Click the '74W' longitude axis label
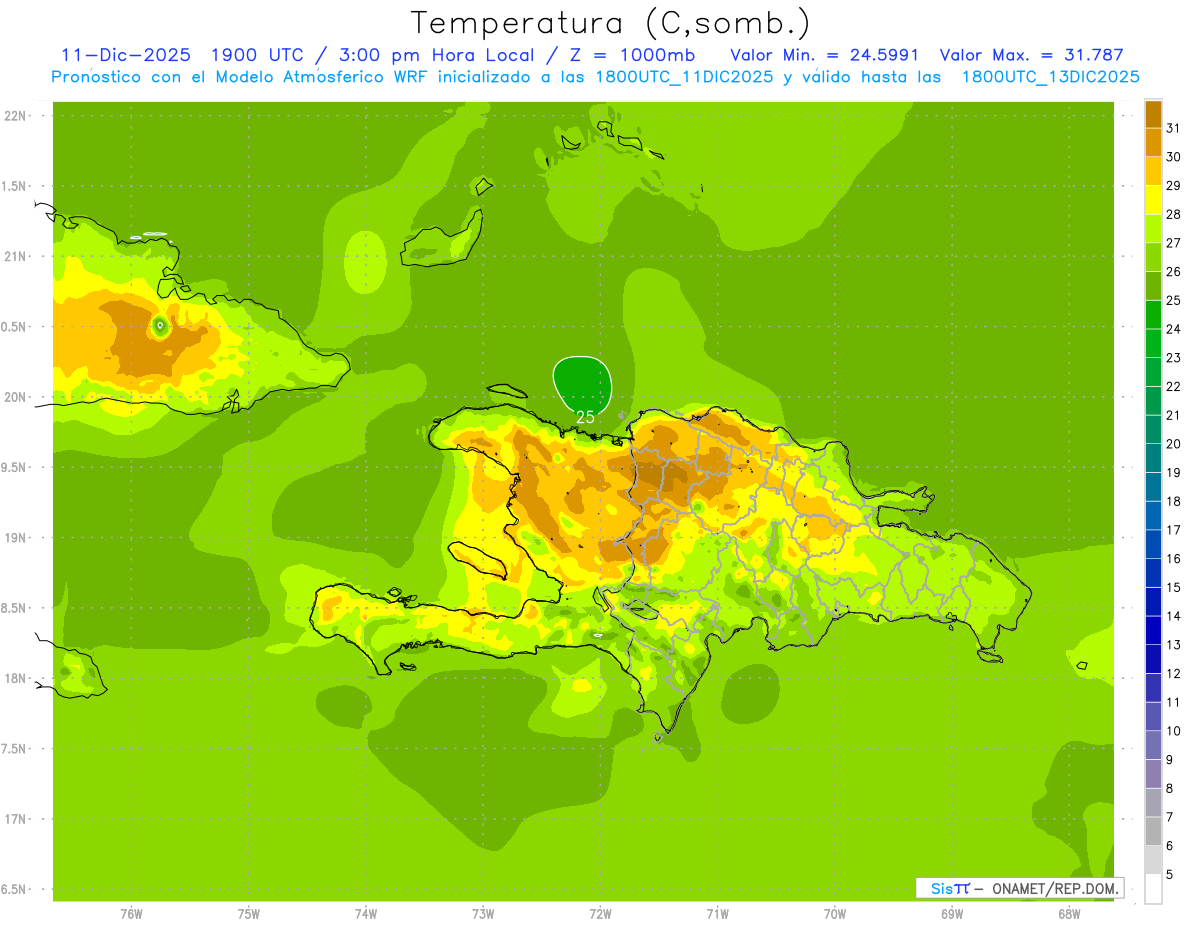This screenshot has height=927, width=1200. pyautogui.click(x=366, y=914)
